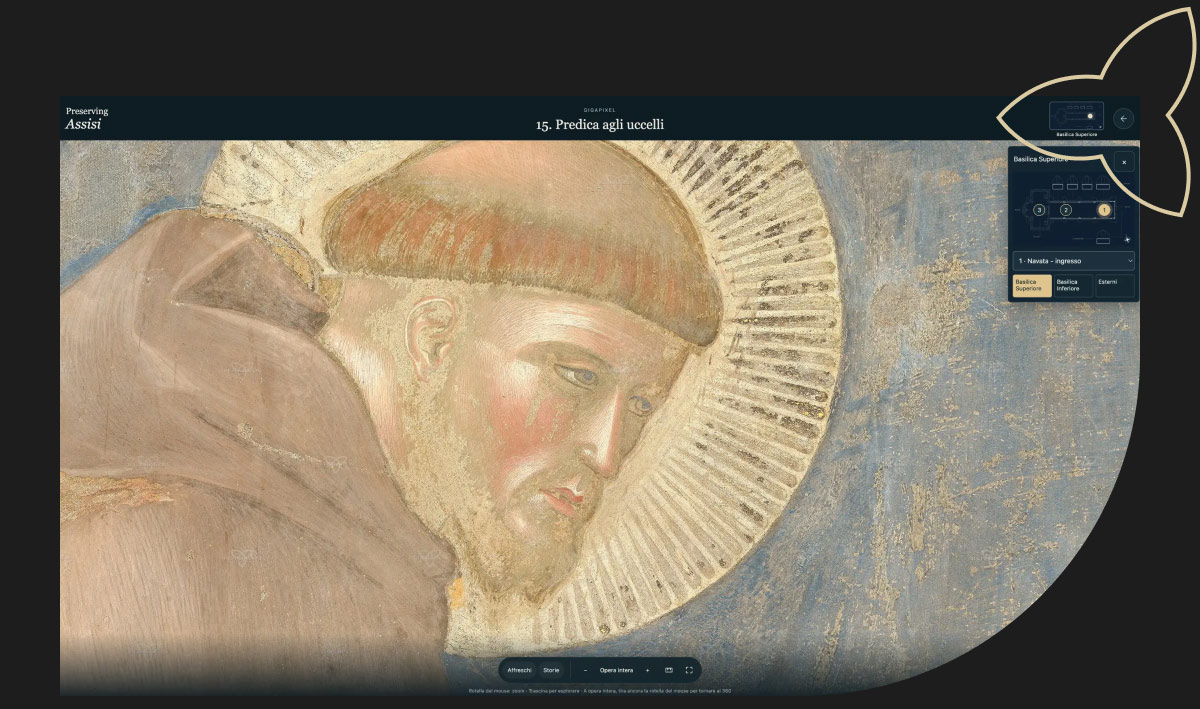Zoom out with the minus button
The height and width of the screenshot is (709, 1200).
coord(585,670)
